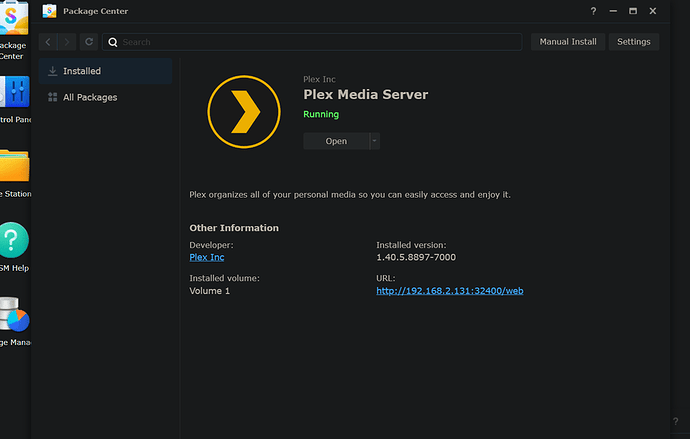Click the Installed volume: label
This screenshot has height=439, width=690.
coord(224,278)
